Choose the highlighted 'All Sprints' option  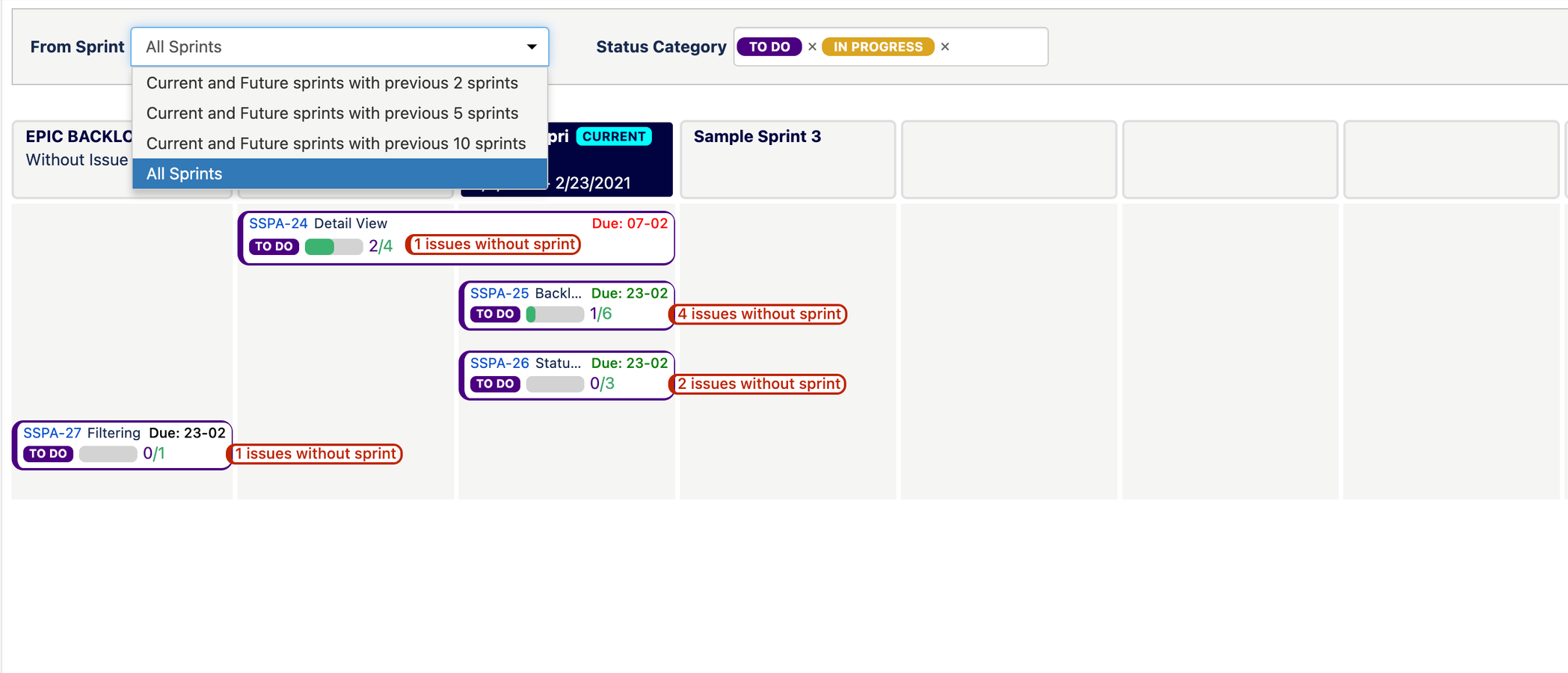(339, 173)
